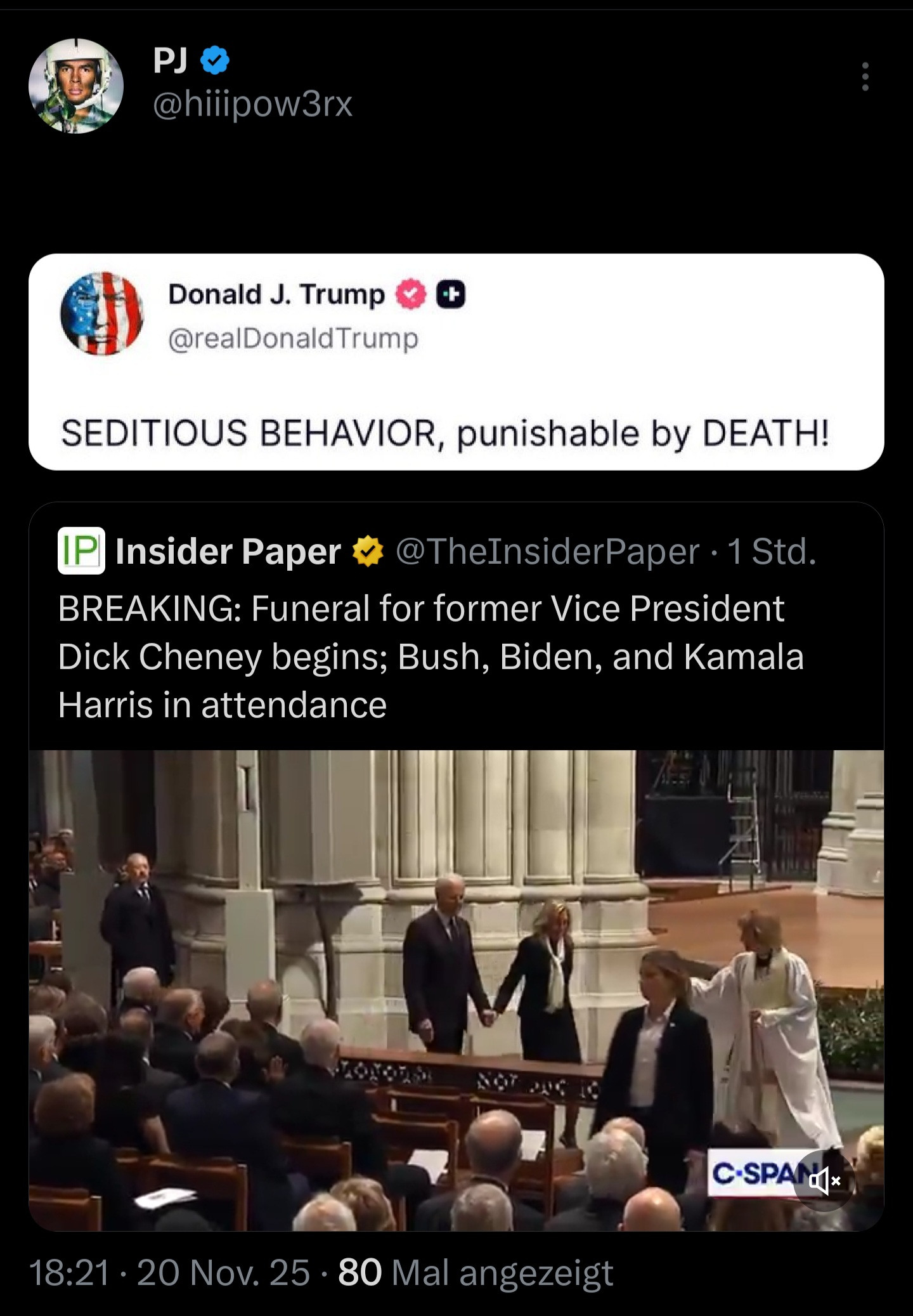Open PJ's profile picture
Image resolution: width=913 pixels, height=1316 pixels.
pos(76,86)
